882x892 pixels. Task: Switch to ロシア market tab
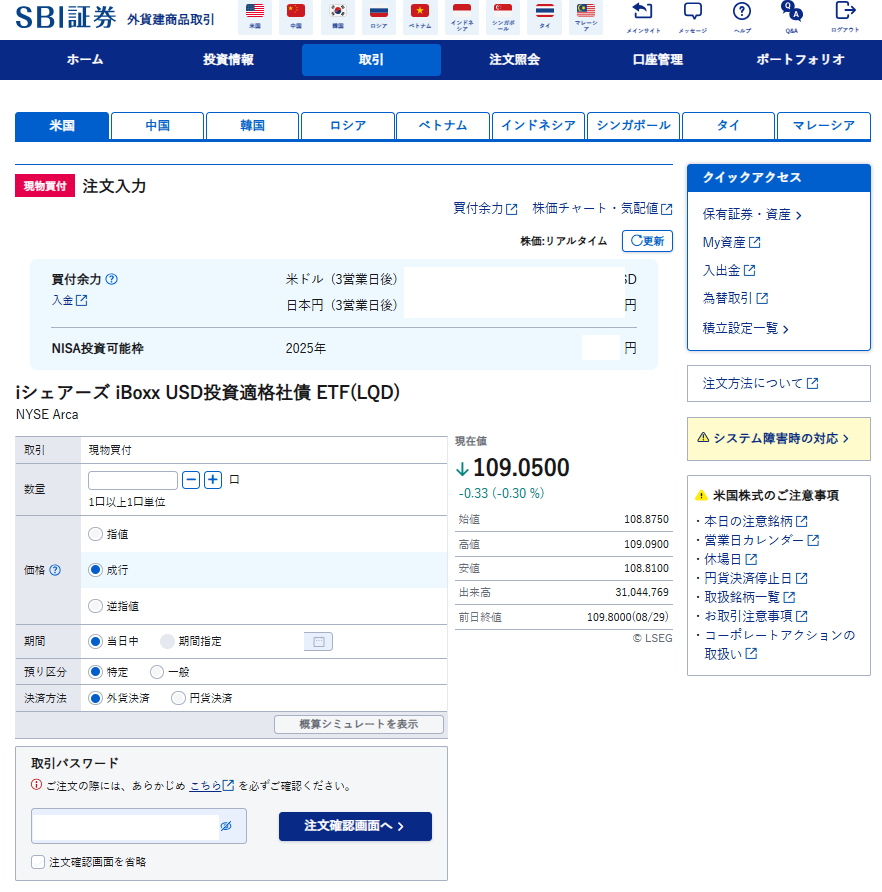coord(348,126)
